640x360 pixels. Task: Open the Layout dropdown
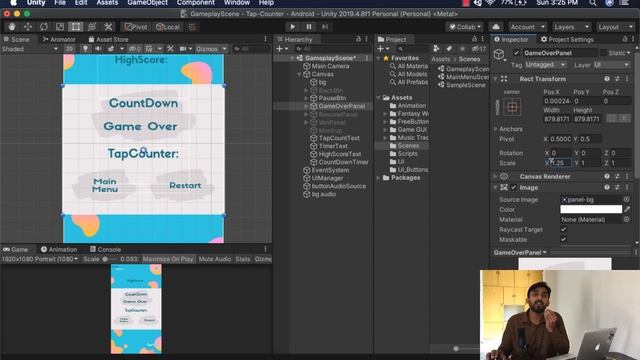(615, 27)
